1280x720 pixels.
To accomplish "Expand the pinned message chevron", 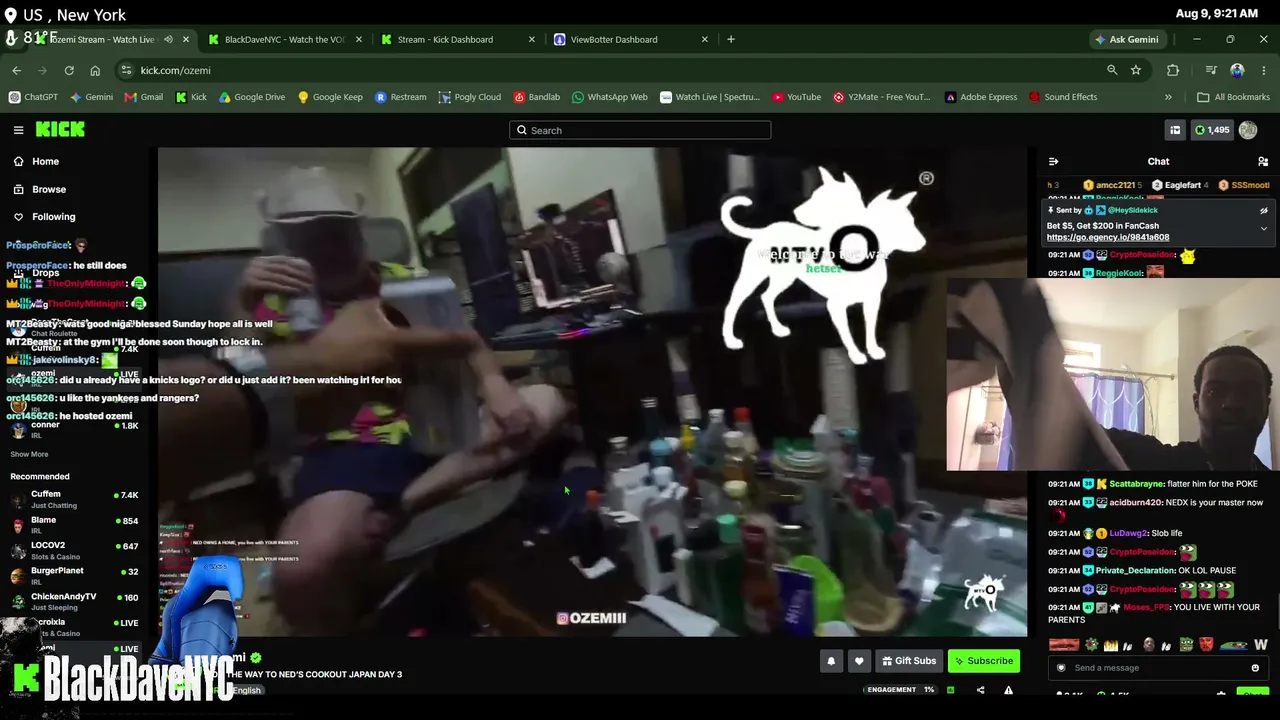I will click(1263, 228).
